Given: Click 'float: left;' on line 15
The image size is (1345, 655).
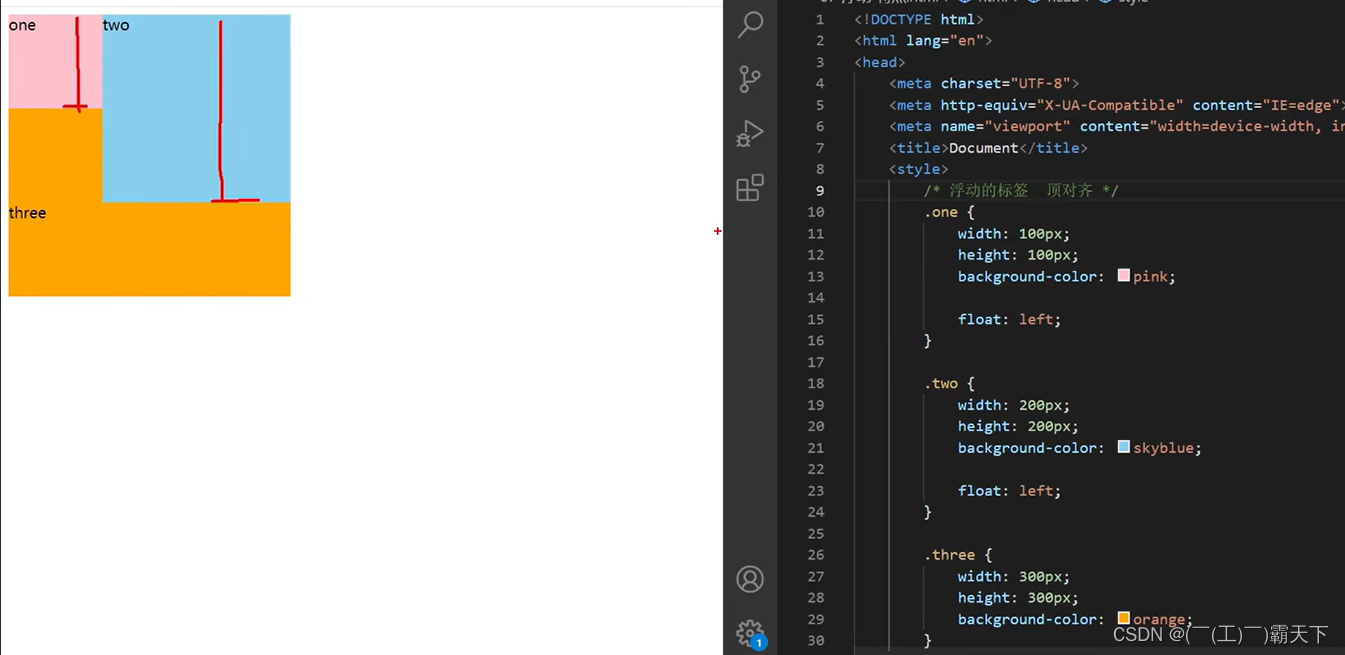Looking at the screenshot, I should 1009,319.
